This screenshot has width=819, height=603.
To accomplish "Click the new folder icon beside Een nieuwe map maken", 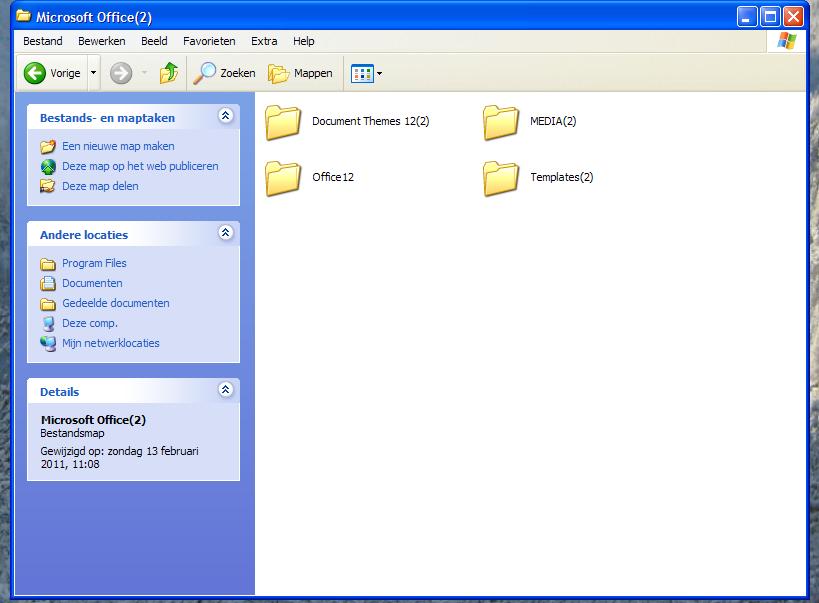I will coord(48,147).
